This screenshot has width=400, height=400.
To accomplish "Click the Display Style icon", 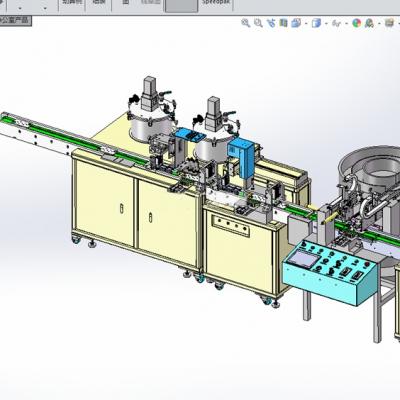I will coord(316,23).
